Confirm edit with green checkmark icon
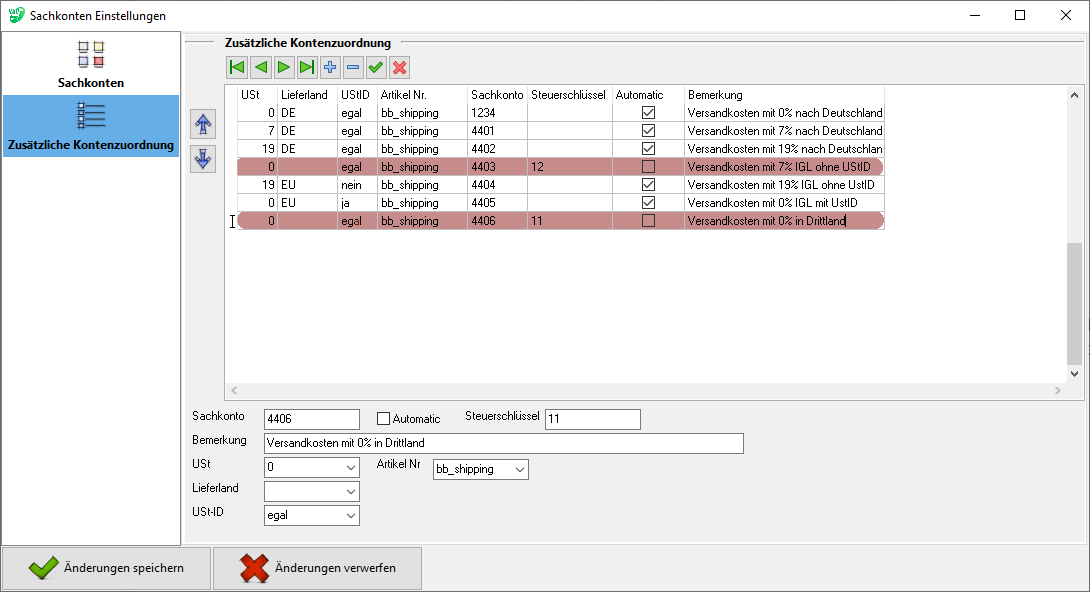 [x=376, y=68]
